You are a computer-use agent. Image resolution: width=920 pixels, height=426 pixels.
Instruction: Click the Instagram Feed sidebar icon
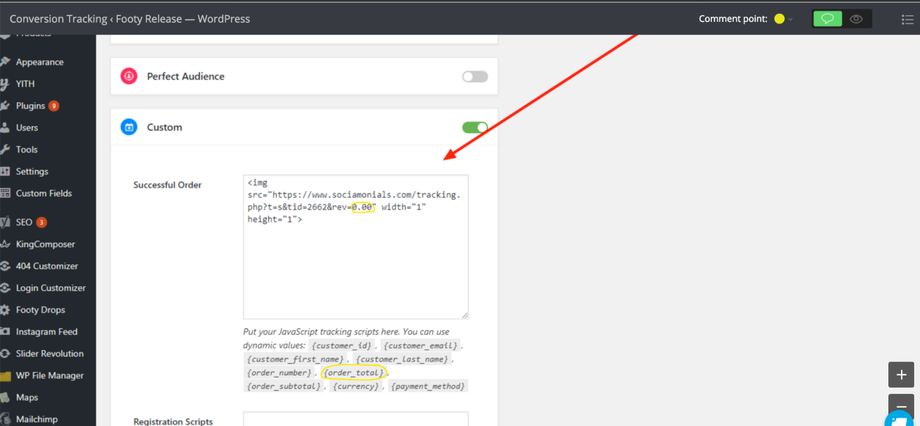click(5, 332)
